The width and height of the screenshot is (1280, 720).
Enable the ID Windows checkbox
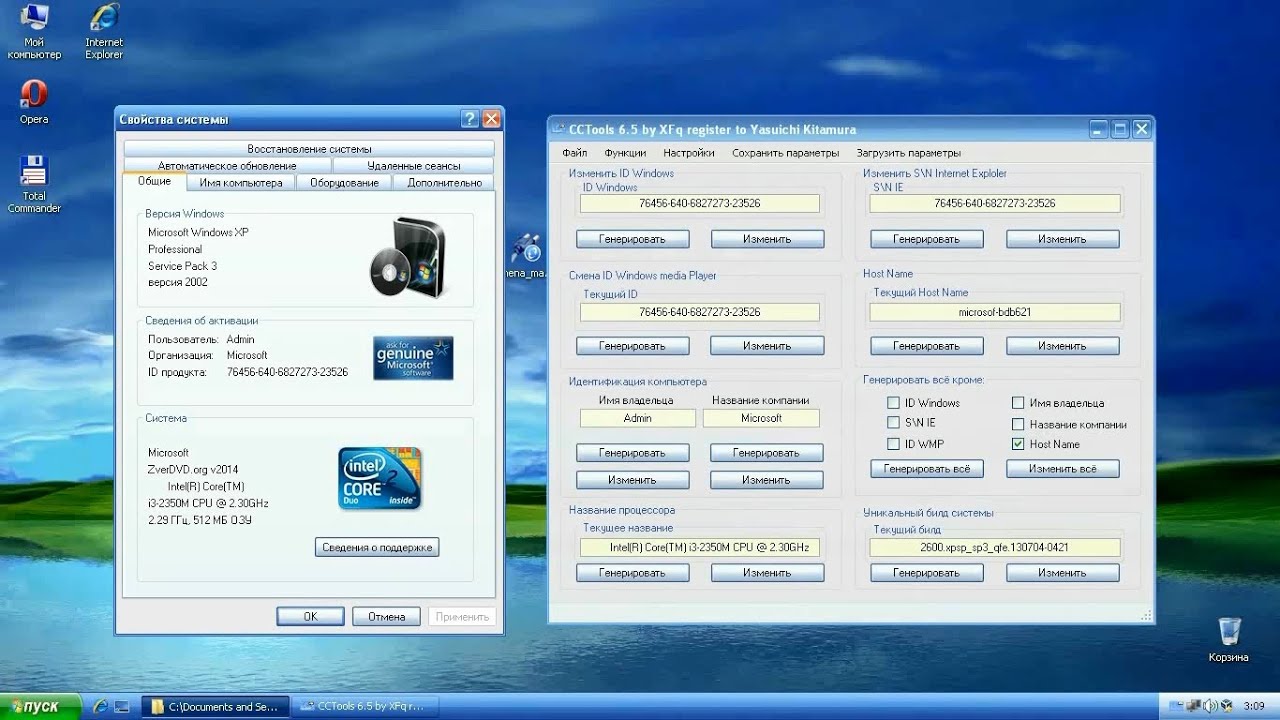pyautogui.click(x=893, y=403)
